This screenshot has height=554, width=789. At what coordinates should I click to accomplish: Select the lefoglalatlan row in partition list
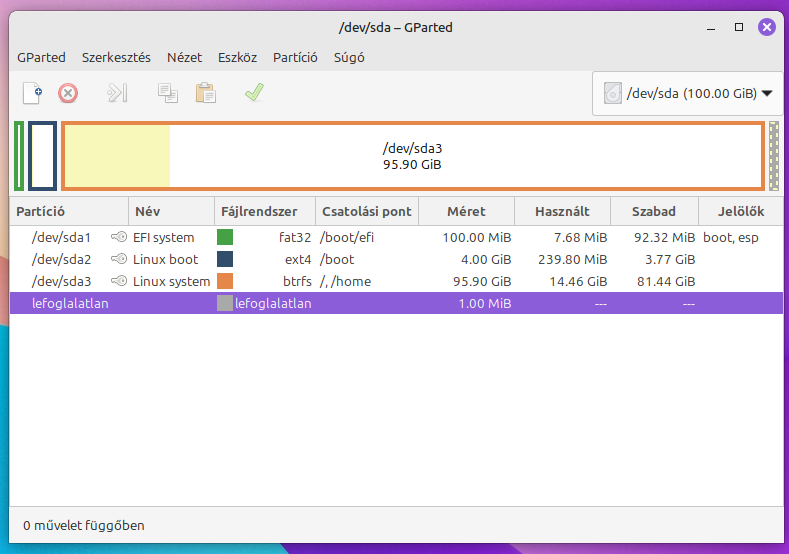pyautogui.click(x=397, y=303)
